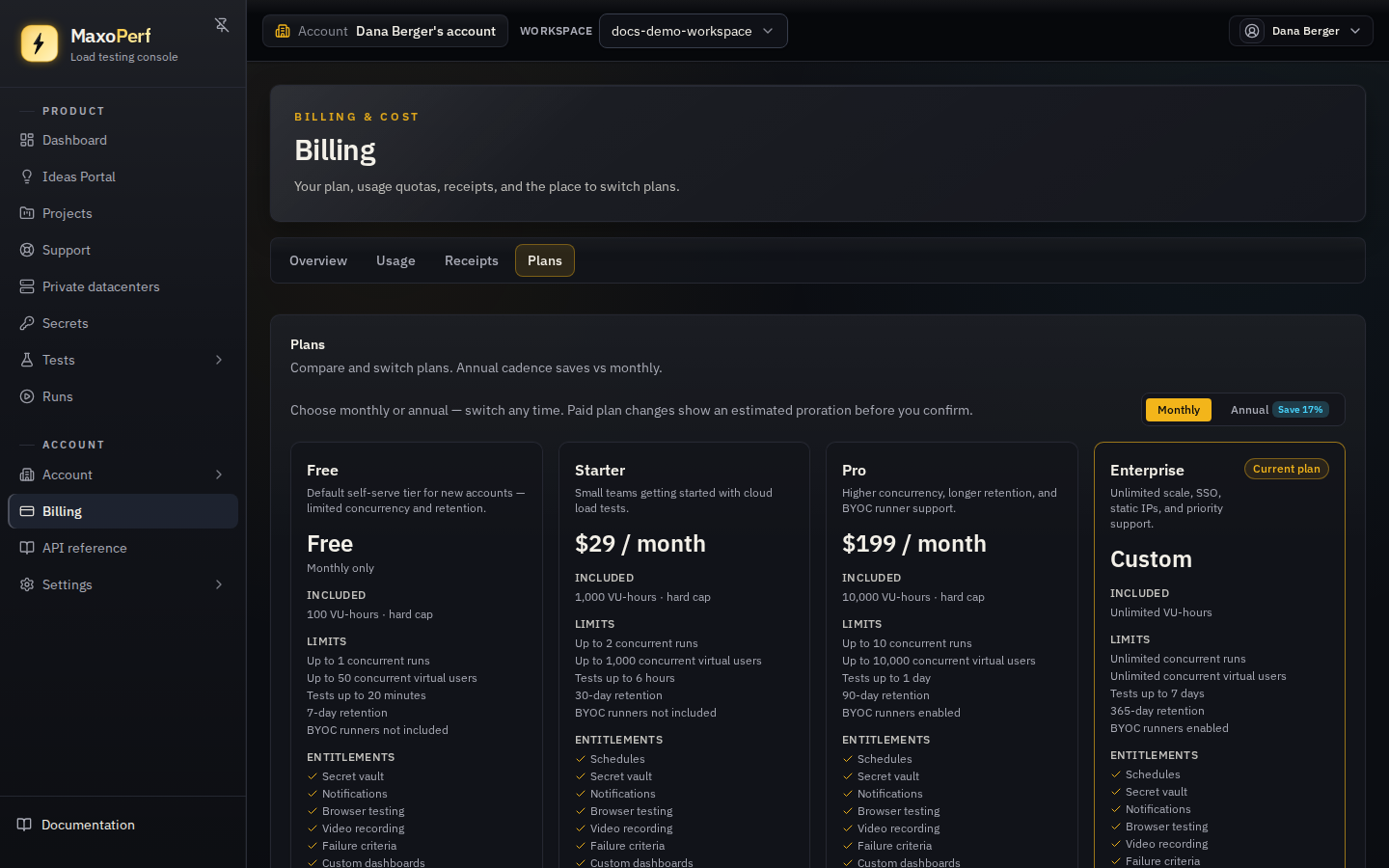Click the Ideas Portal lightbulb icon
This screenshot has height=868, width=1389.
(x=27, y=176)
